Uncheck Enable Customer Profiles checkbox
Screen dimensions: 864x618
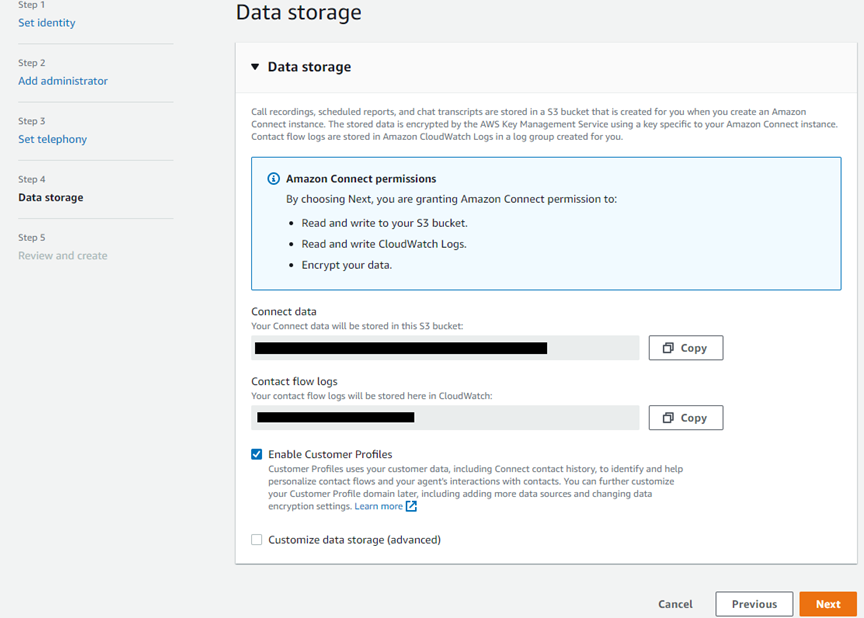(x=256, y=454)
